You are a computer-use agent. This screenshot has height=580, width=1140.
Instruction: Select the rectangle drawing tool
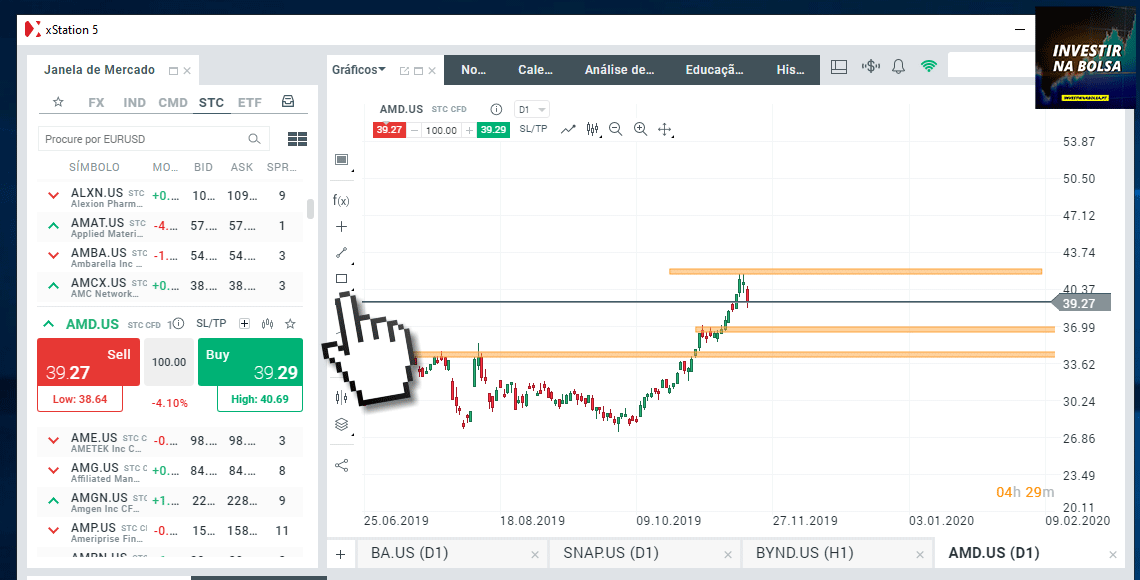(341, 278)
